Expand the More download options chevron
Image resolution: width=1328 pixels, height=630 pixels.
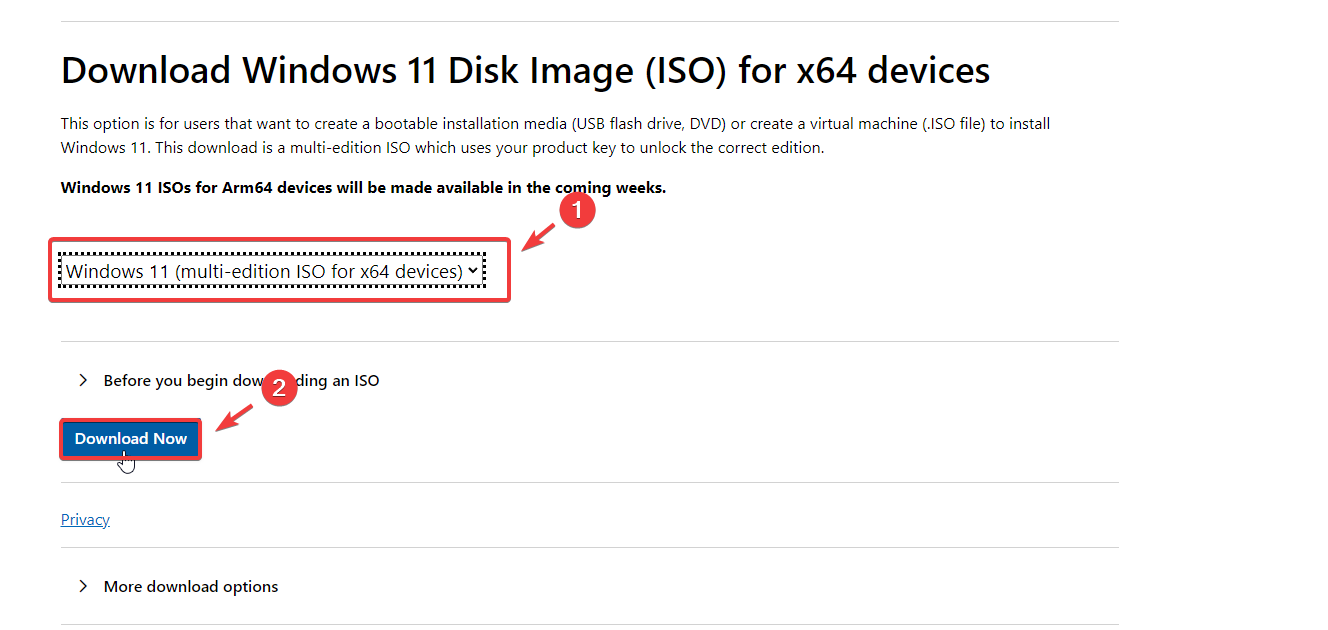pos(83,586)
